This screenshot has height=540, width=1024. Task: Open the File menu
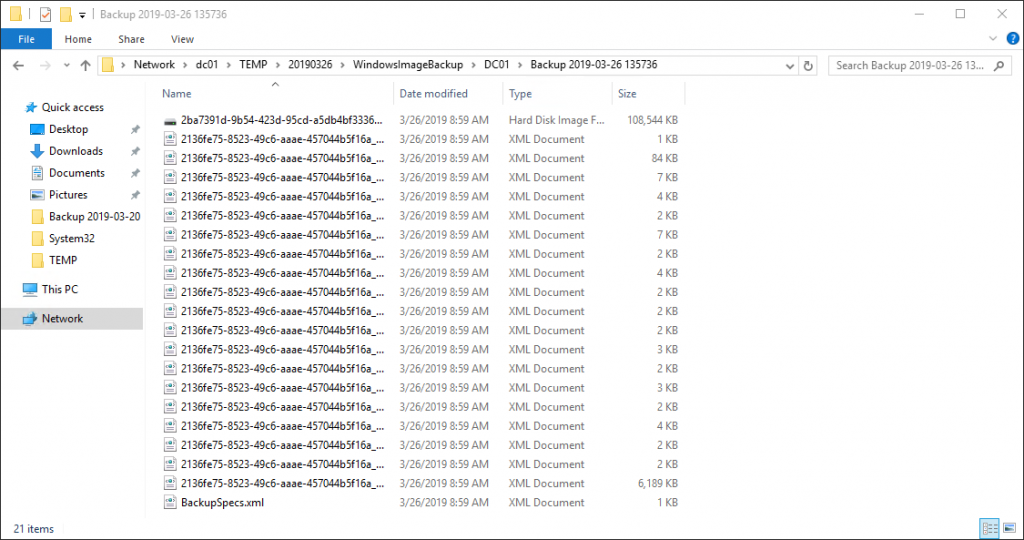(26, 39)
